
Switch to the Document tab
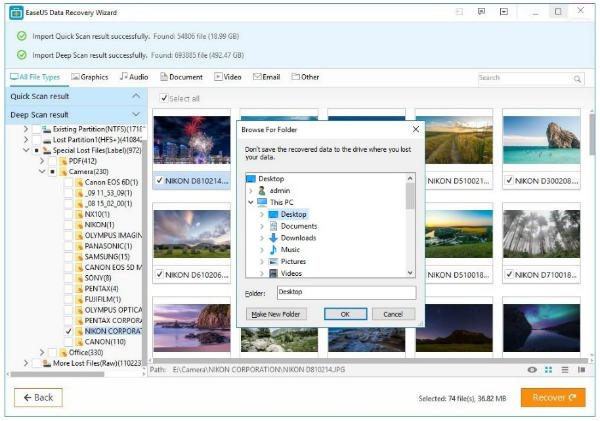click(181, 77)
